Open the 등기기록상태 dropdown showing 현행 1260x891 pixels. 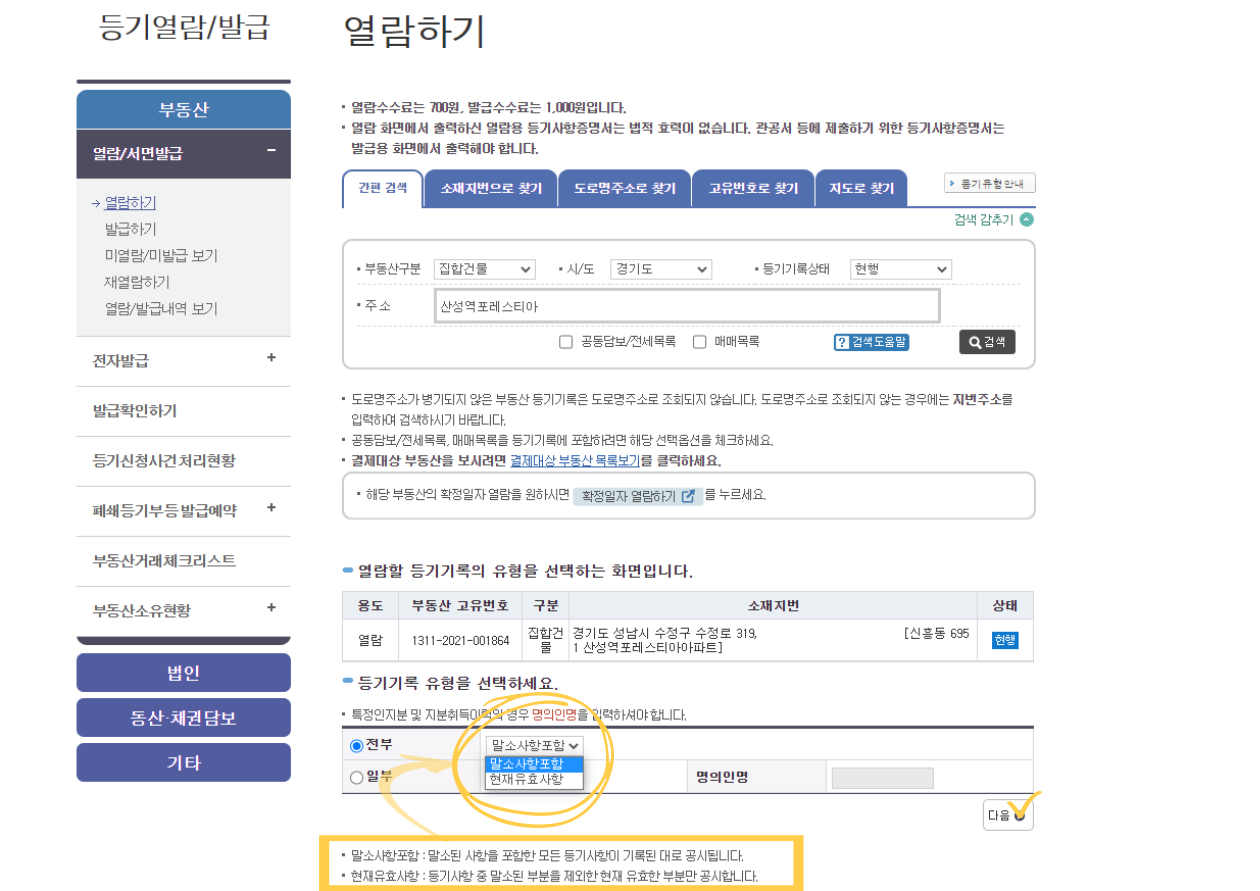(x=898, y=268)
